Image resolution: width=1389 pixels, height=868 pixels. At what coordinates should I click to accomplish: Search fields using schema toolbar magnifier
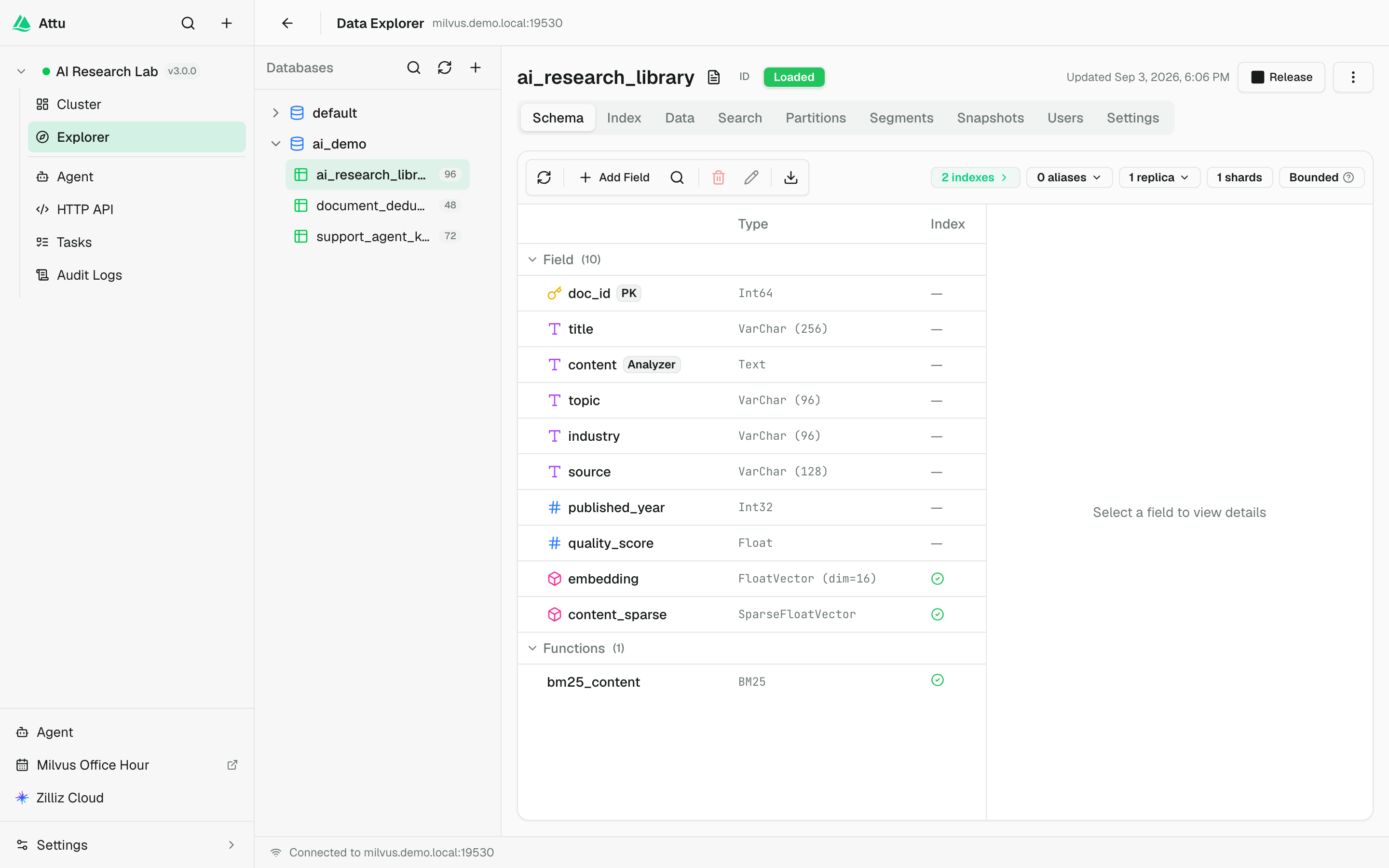(x=677, y=177)
